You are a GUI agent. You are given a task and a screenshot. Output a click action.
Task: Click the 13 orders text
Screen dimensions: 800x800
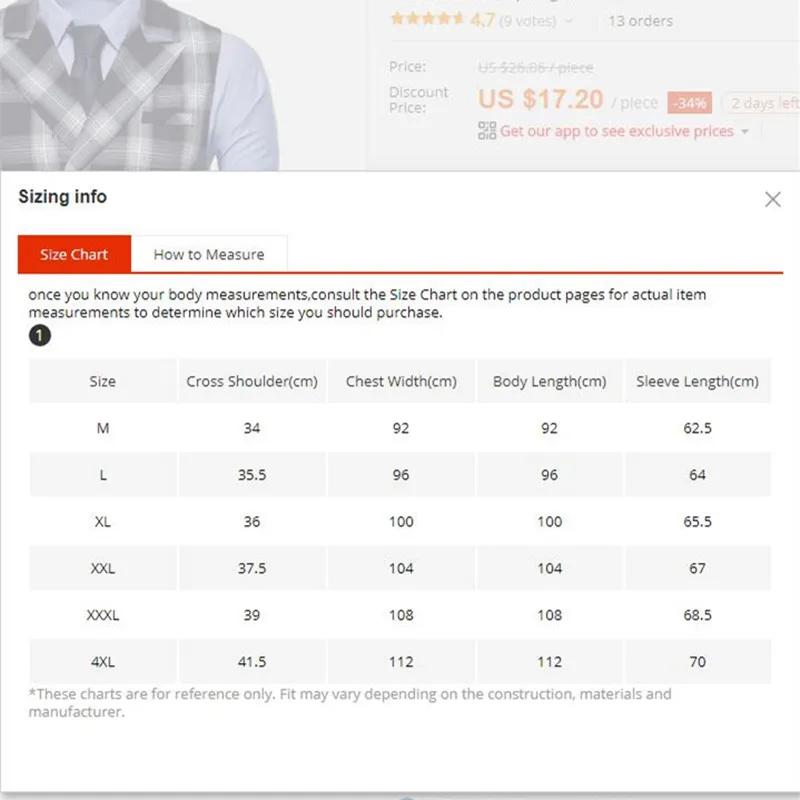pyautogui.click(x=640, y=21)
